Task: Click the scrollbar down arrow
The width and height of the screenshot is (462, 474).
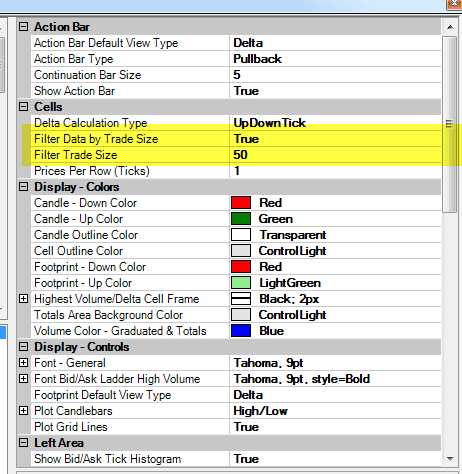Action: click(450, 459)
